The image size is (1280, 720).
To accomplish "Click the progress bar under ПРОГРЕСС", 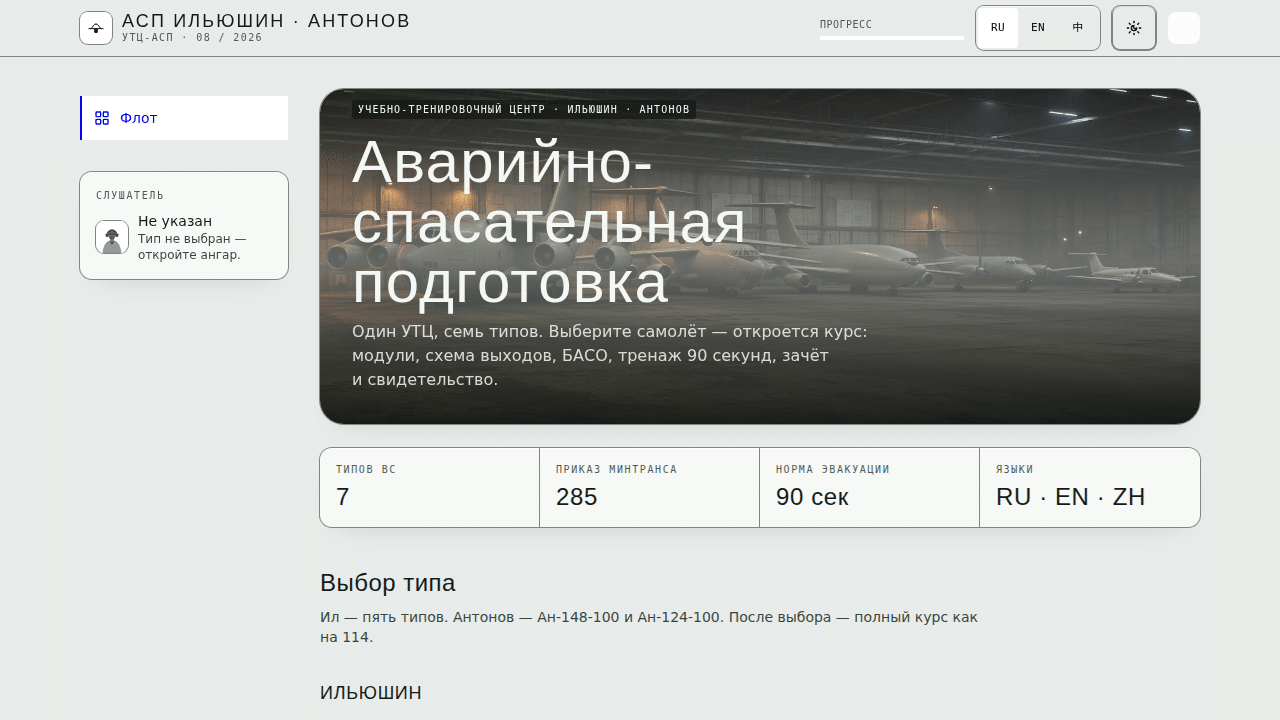I will tap(892, 38).
